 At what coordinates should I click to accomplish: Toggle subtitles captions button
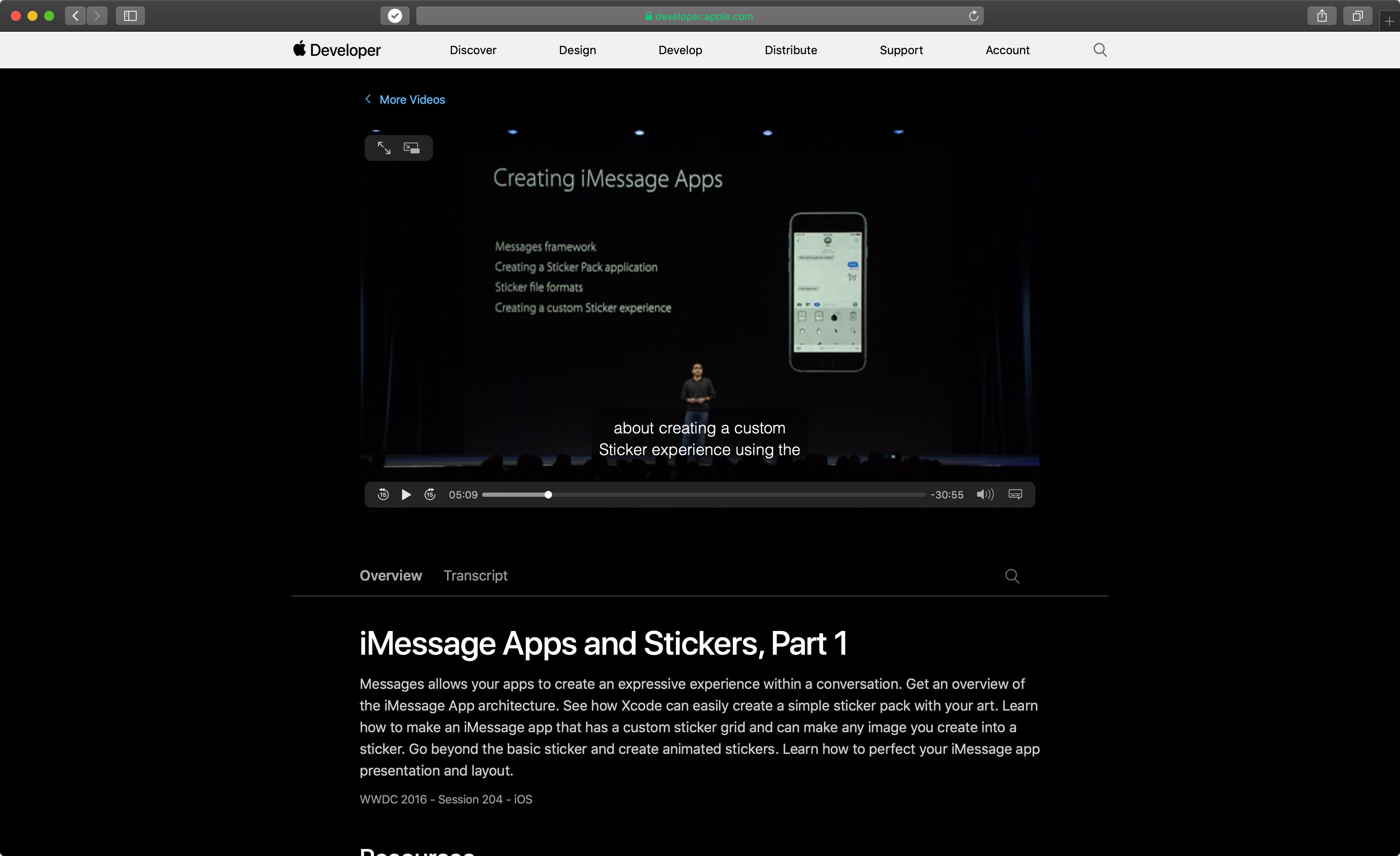point(1015,495)
